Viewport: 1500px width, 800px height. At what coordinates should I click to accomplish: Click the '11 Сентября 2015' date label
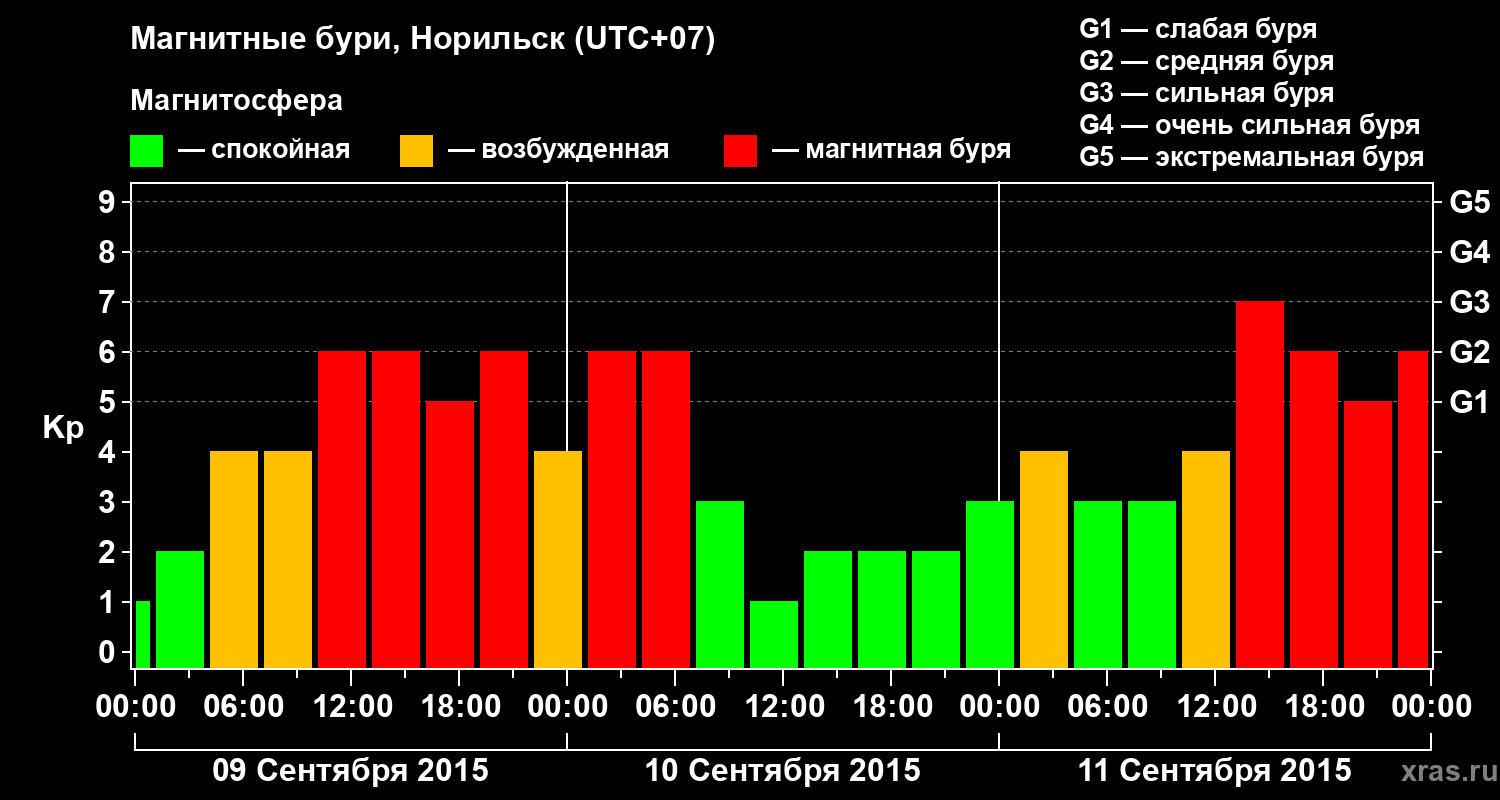[x=1215, y=771]
